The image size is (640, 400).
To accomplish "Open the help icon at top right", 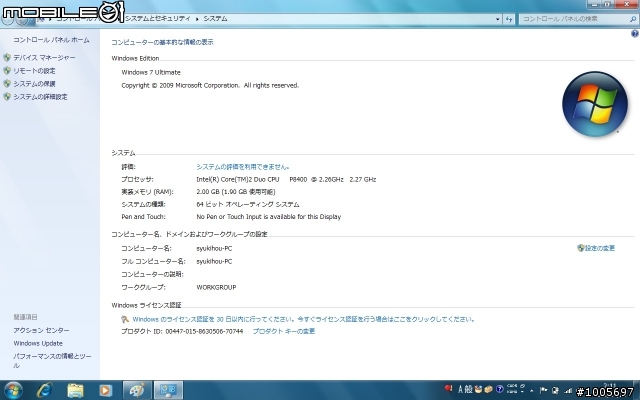I will click(x=635, y=34).
